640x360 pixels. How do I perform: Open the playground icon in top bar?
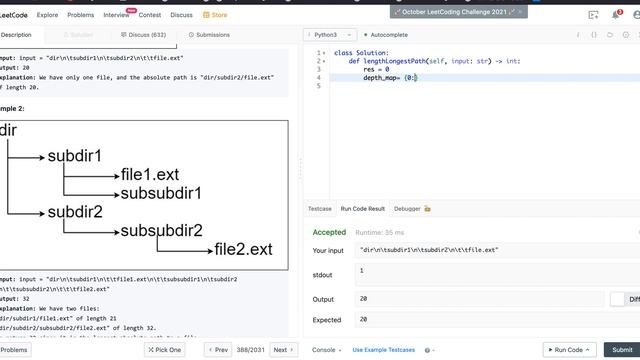point(593,15)
